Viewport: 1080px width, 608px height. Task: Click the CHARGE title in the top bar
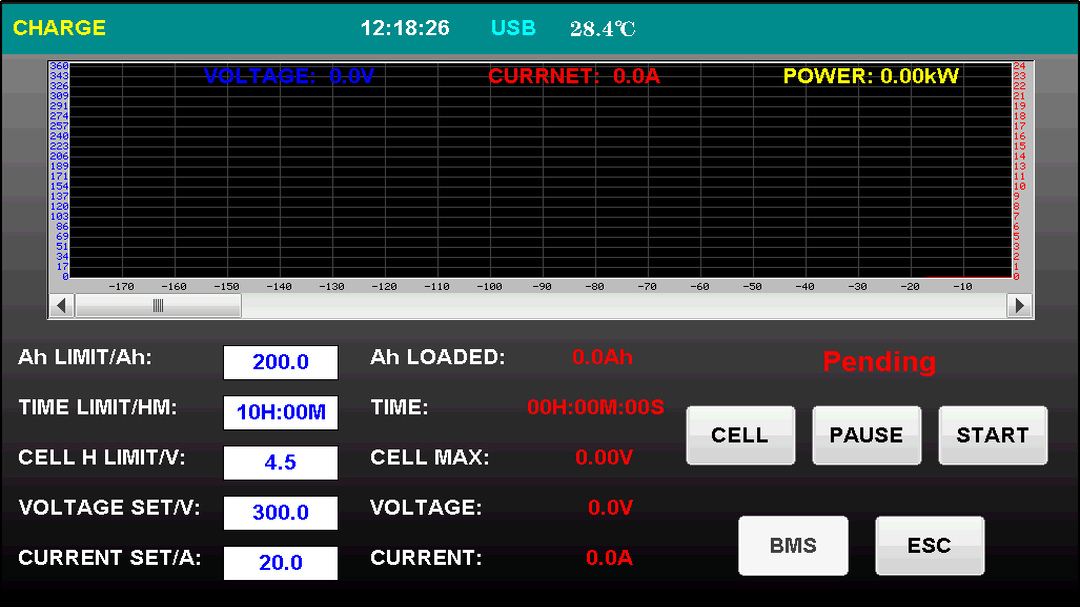coord(59,28)
